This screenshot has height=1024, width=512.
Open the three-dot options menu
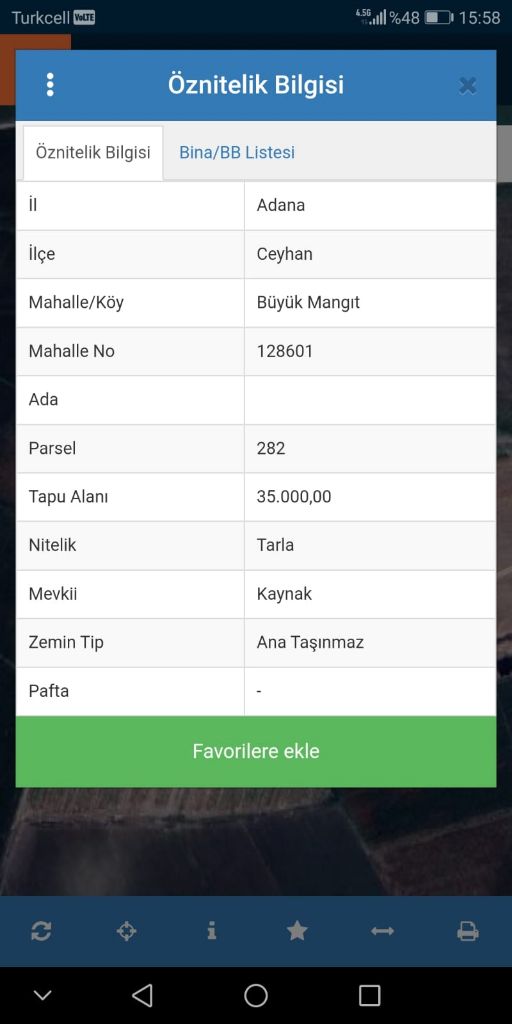coord(50,85)
